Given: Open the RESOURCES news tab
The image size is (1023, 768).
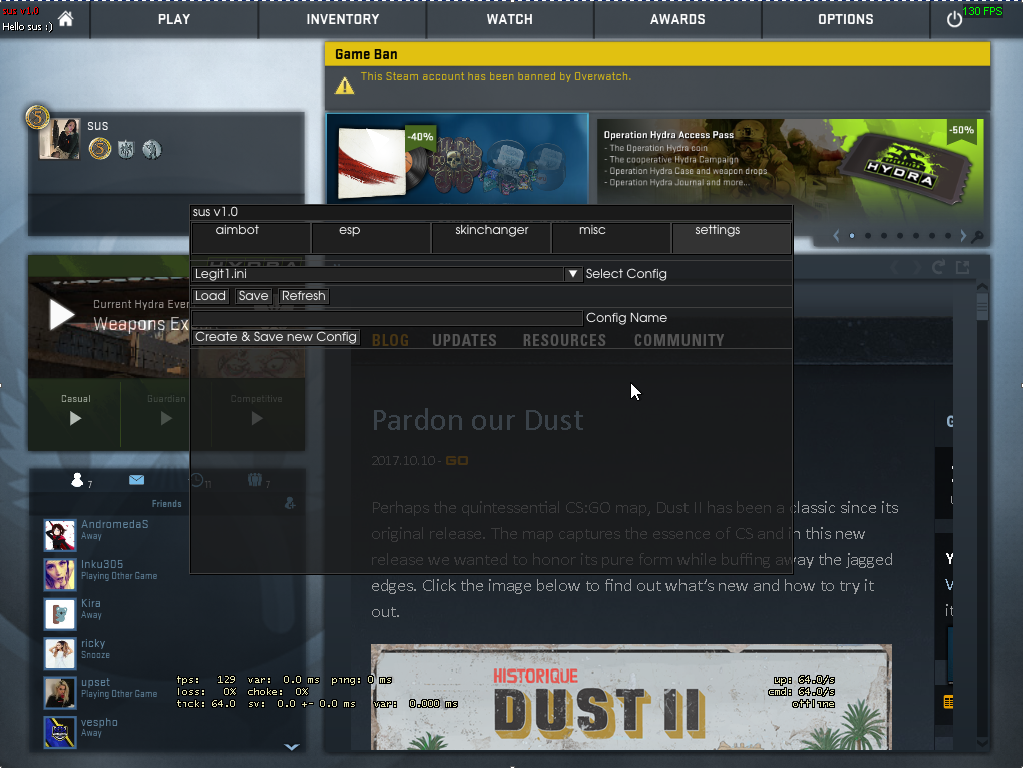Looking at the screenshot, I should pyautogui.click(x=564, y=341).
